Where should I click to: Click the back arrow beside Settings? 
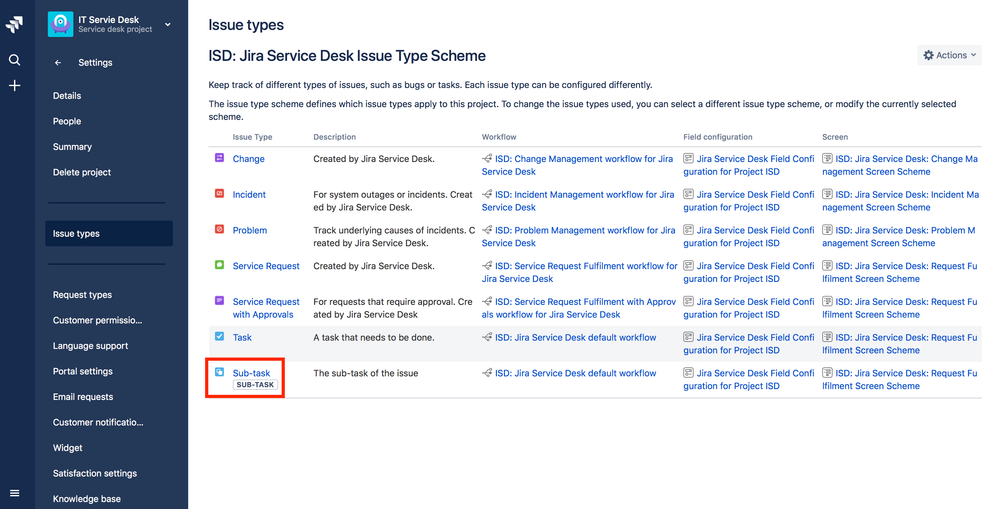tap(58, 62)
